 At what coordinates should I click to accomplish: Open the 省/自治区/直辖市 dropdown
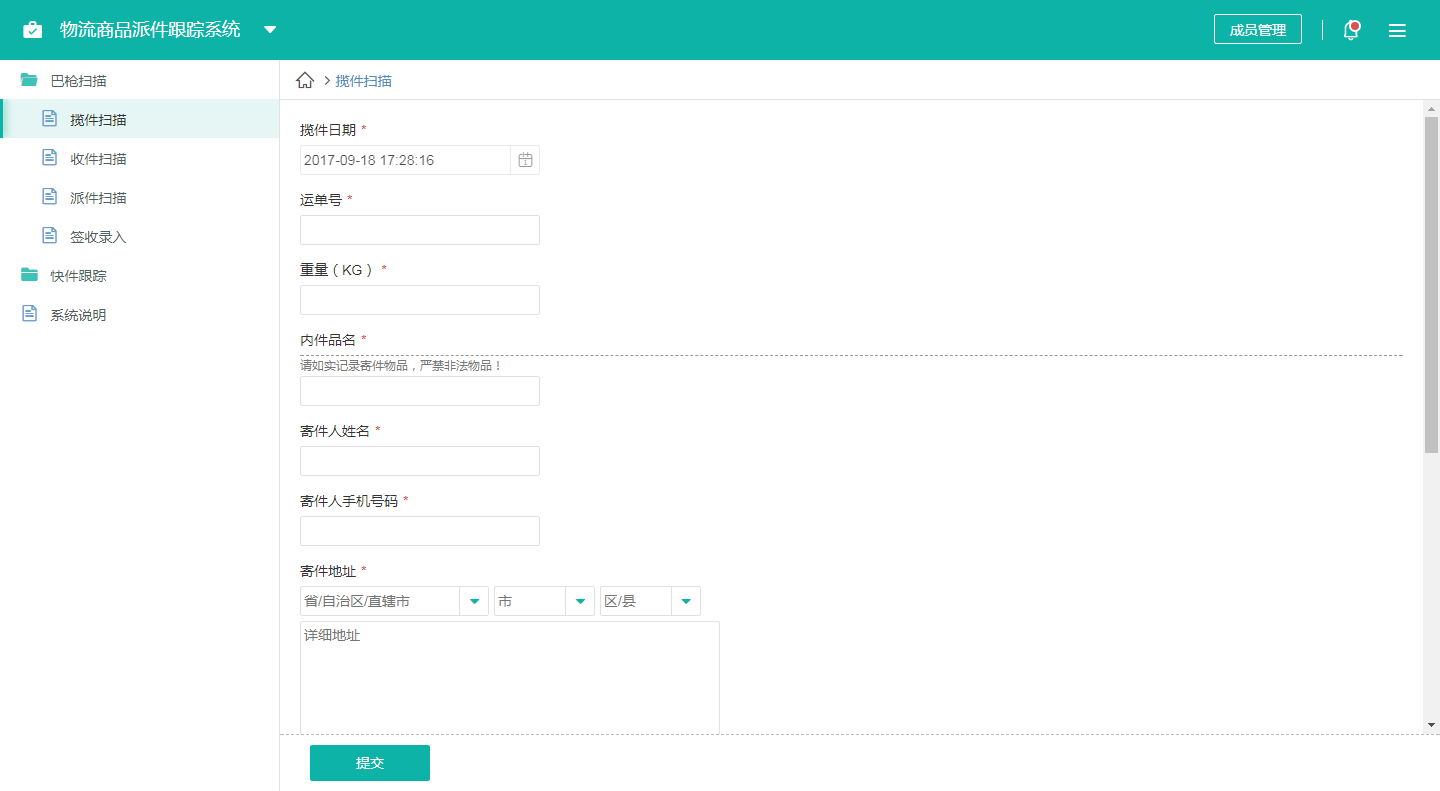point(473,600)
